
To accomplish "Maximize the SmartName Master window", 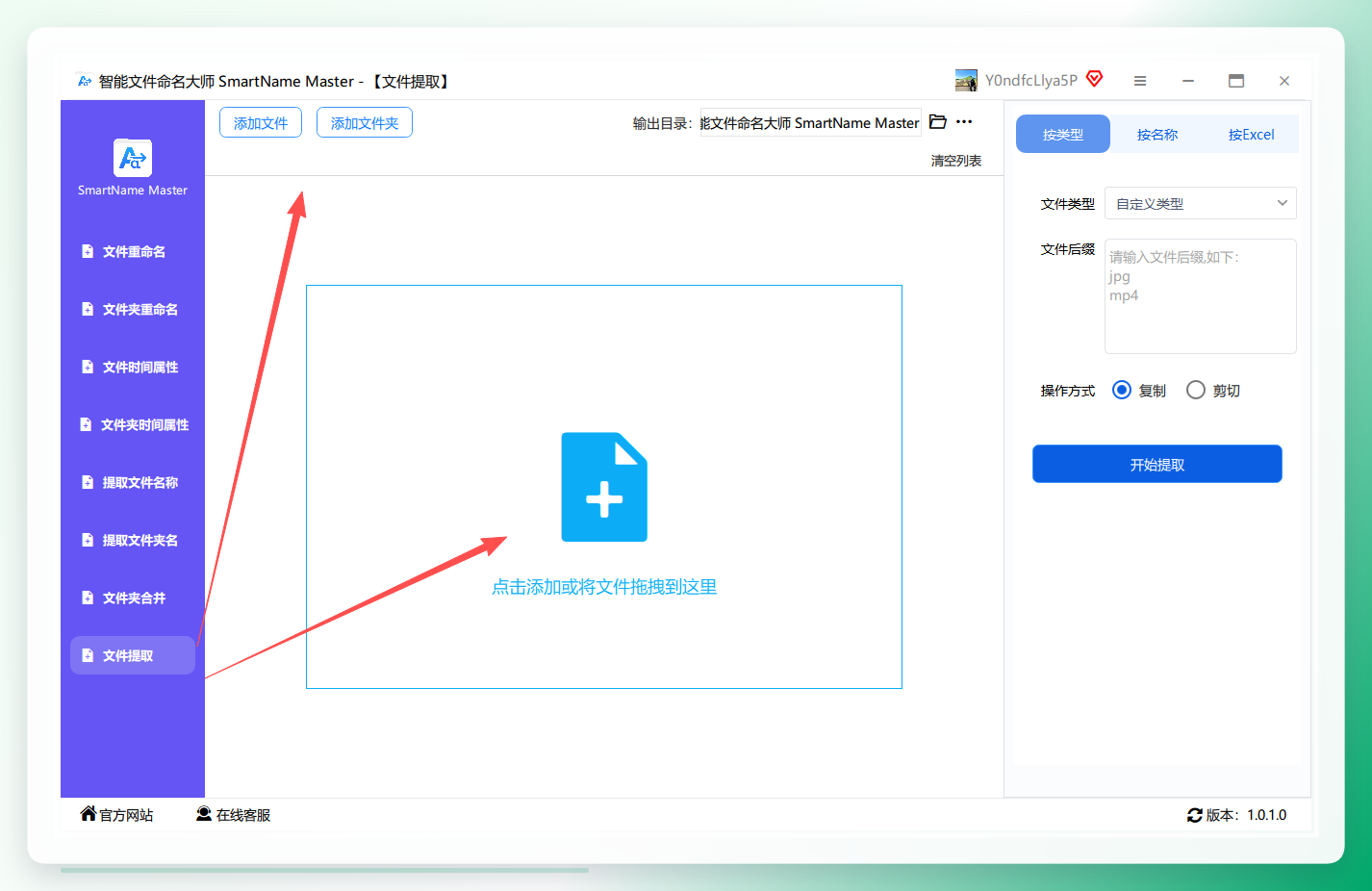I will click(1236, 81).
